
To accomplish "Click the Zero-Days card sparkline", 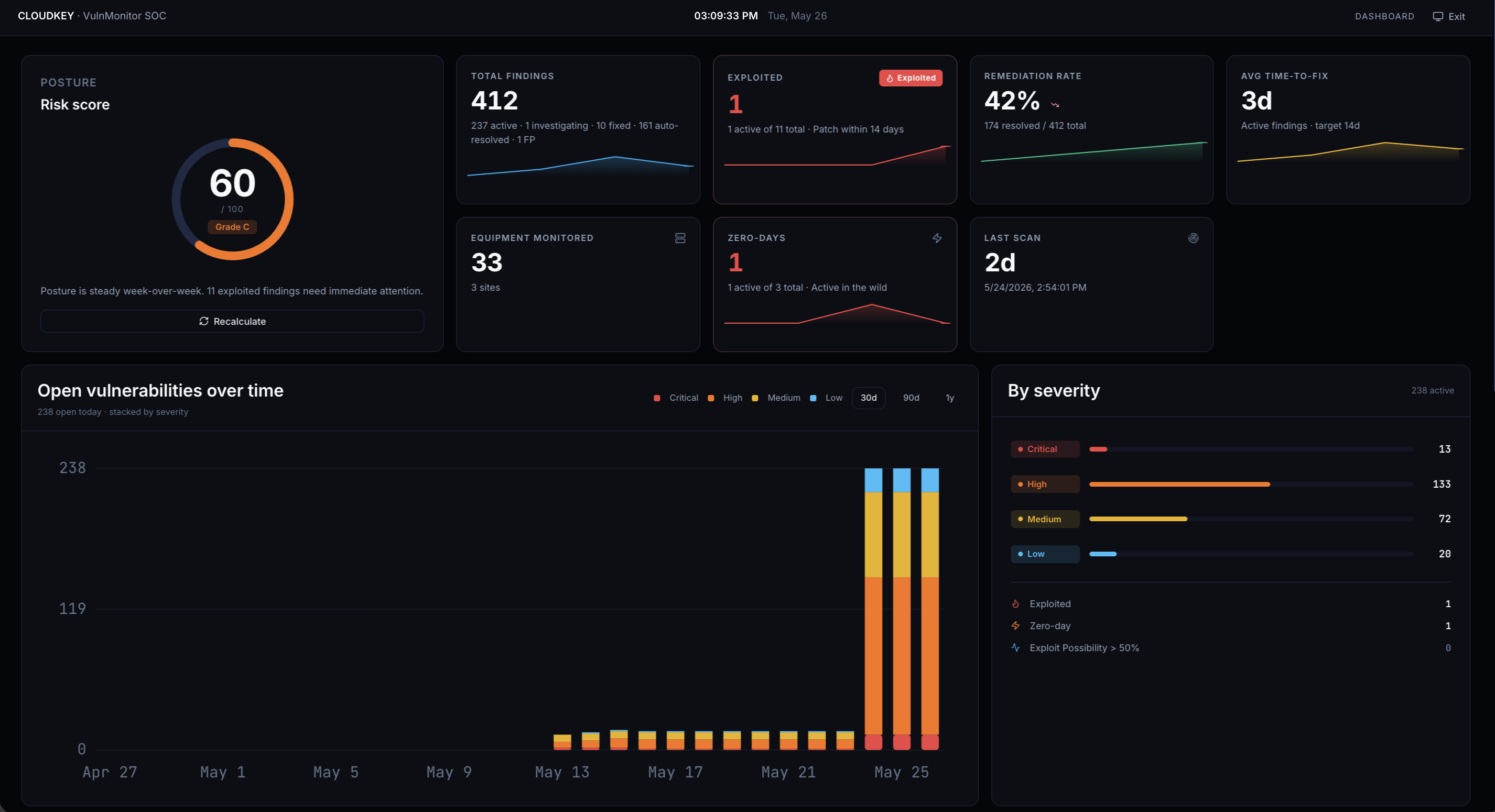I will click(837, 314).
